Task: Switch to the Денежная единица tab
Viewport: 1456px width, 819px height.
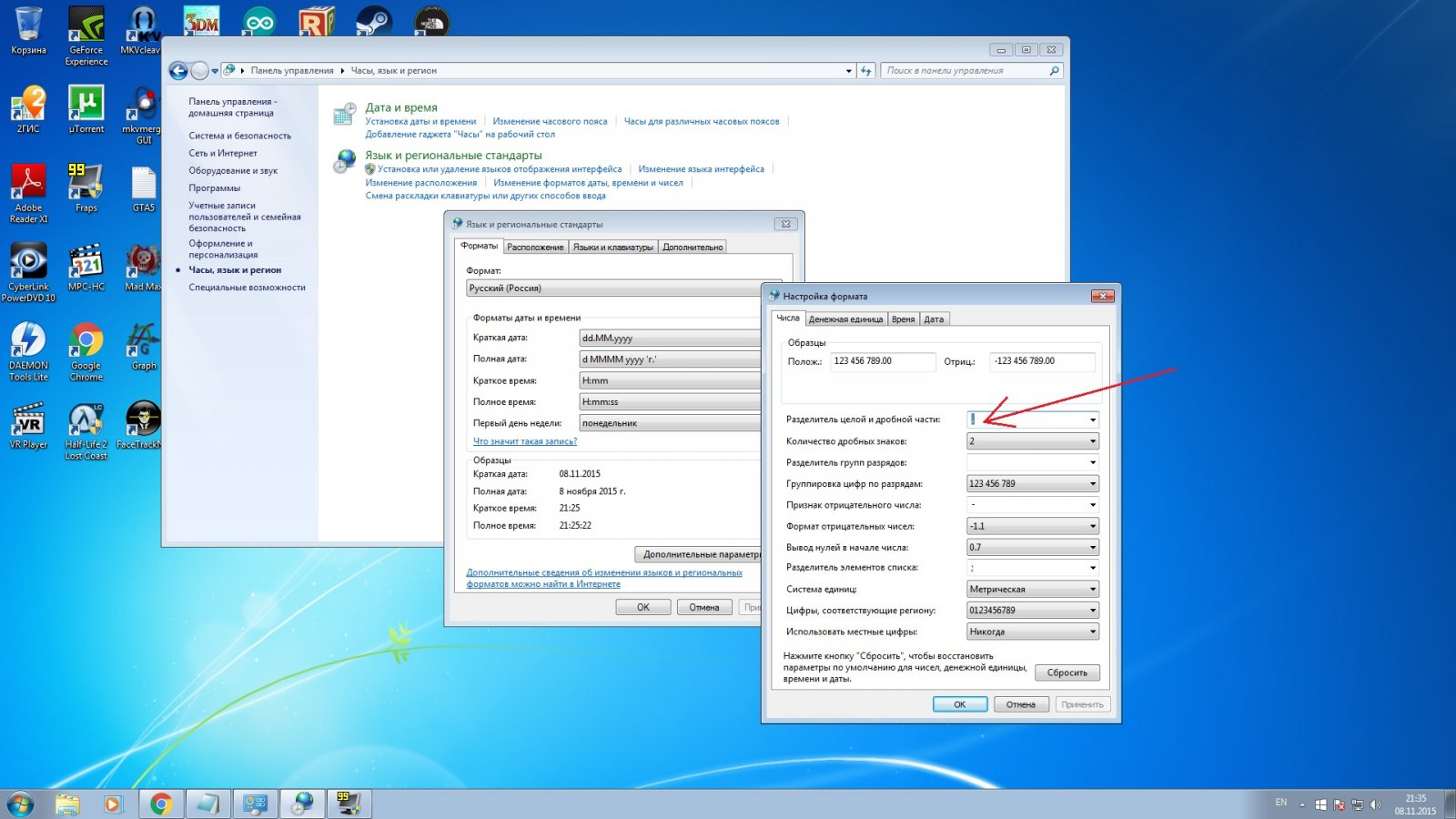Action: click(x=845, y=319)
